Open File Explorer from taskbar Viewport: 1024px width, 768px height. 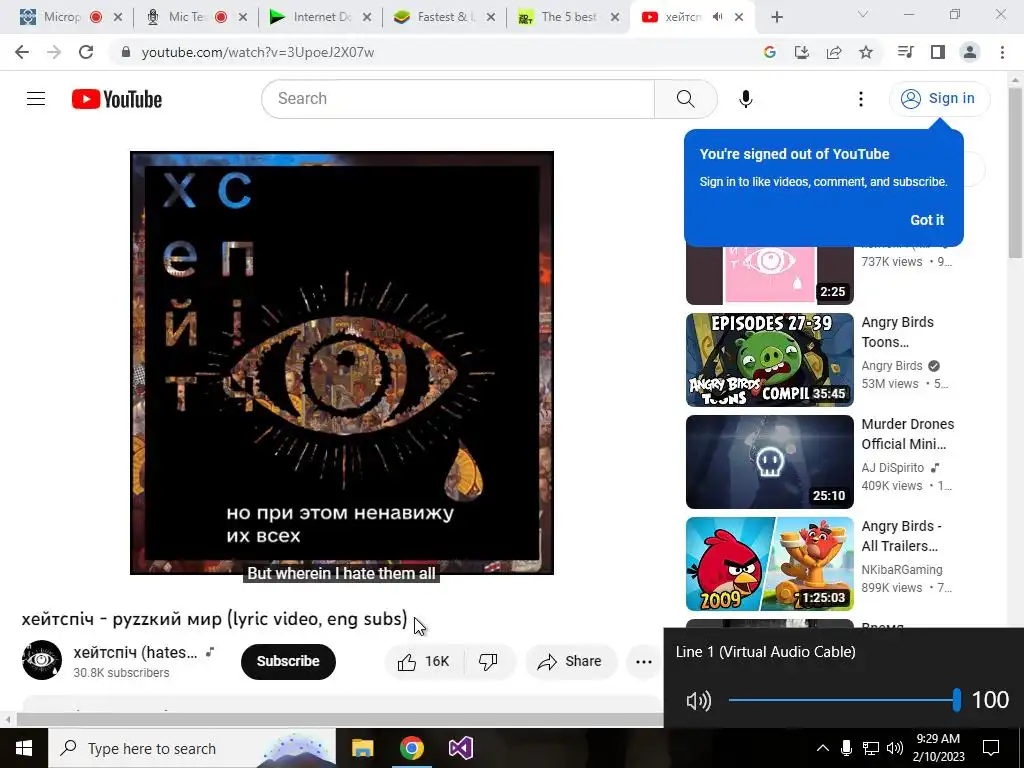click(x=362, y=748)
